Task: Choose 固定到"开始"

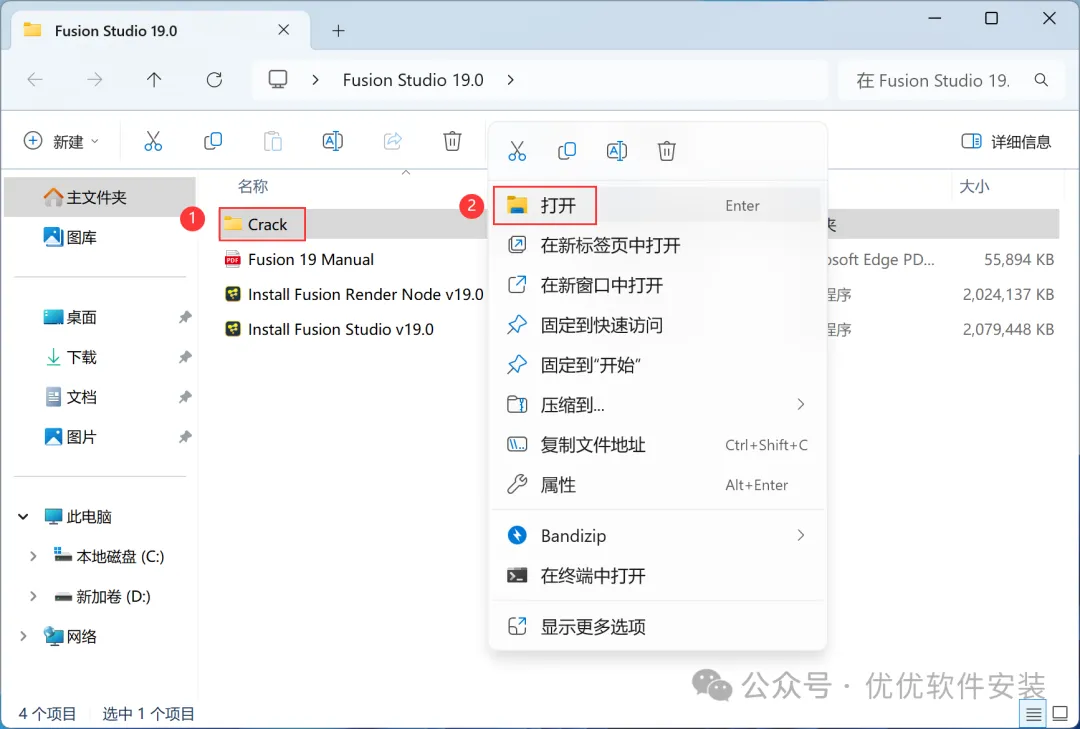Action: [x=658, y=365]
